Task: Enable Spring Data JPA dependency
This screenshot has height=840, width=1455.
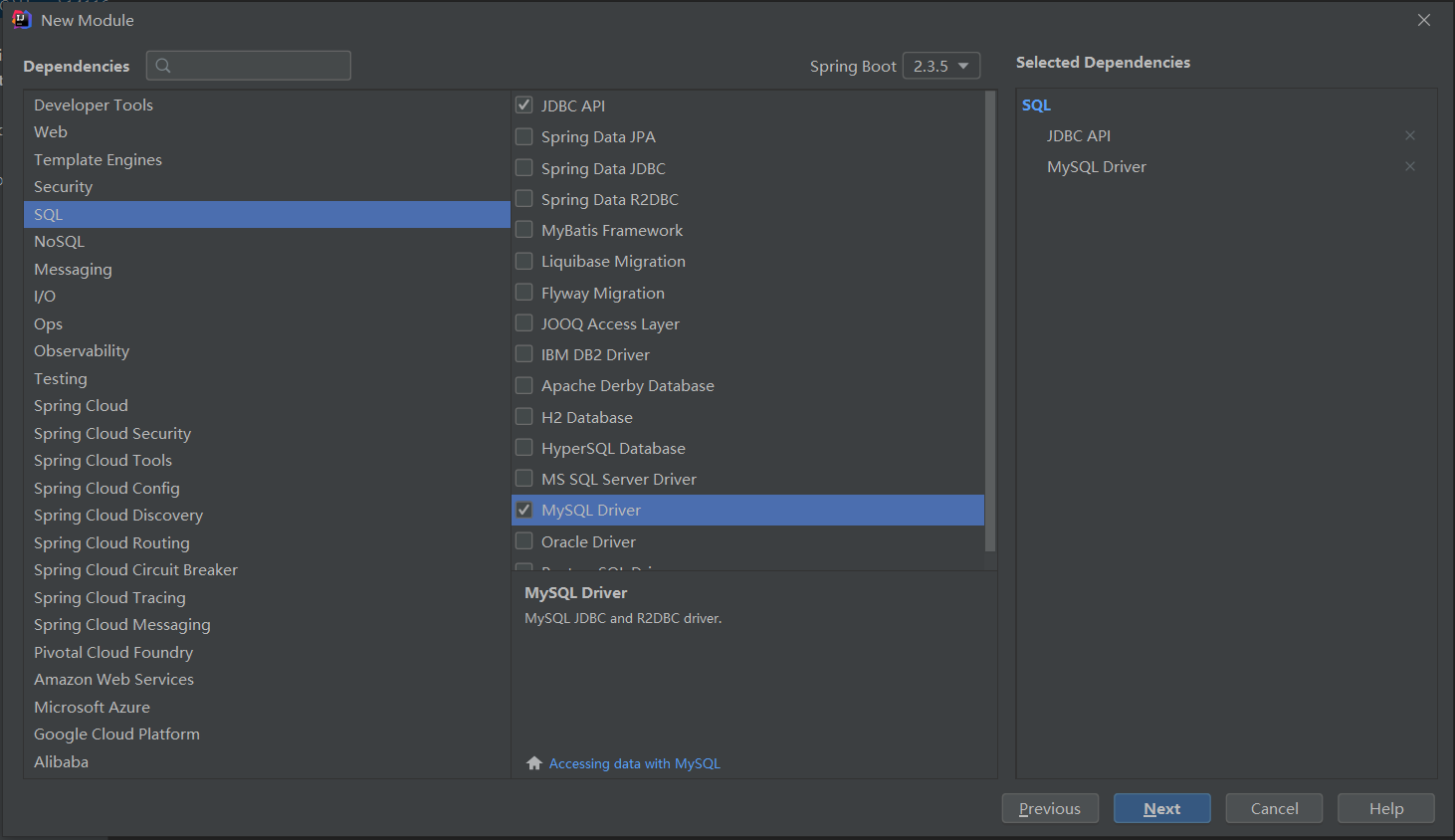Action: (x=523, y=136)
